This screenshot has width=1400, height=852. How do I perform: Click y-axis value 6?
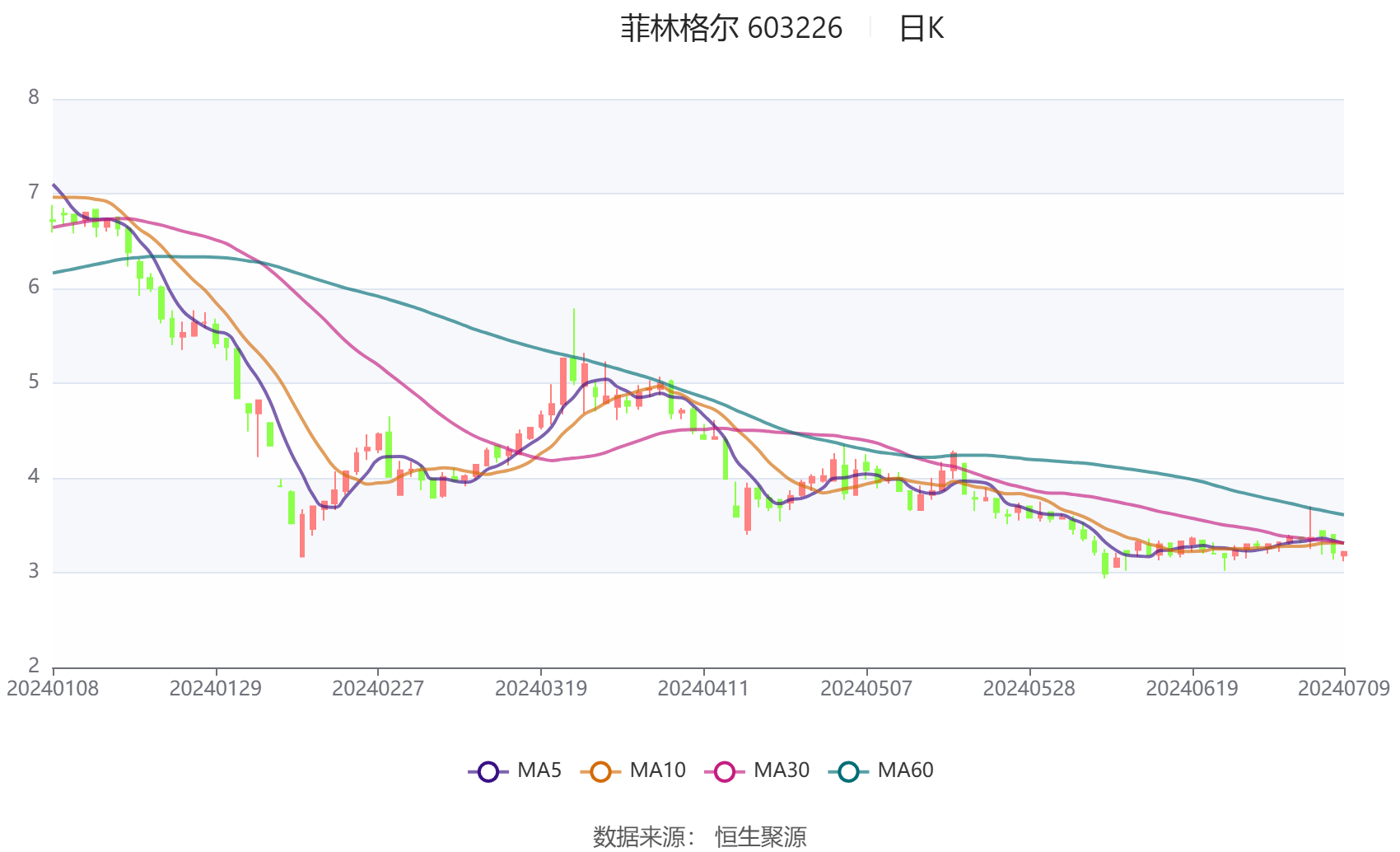pyautogui.click(x=34, y=287)
